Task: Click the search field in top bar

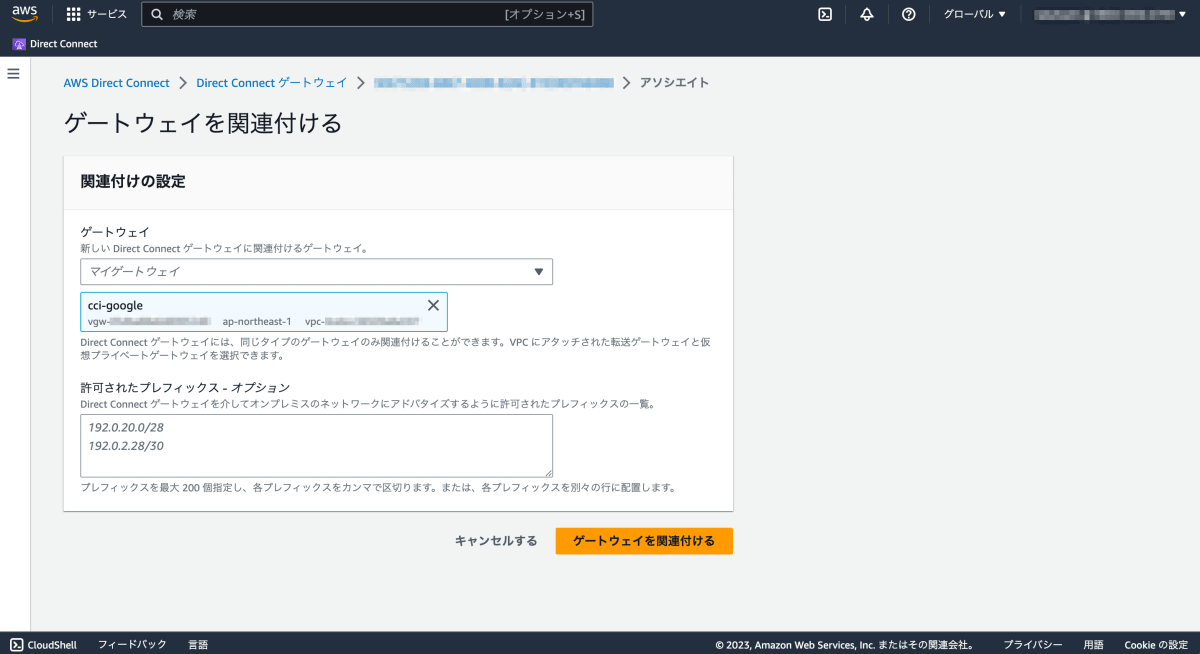Action: [367, 14]
